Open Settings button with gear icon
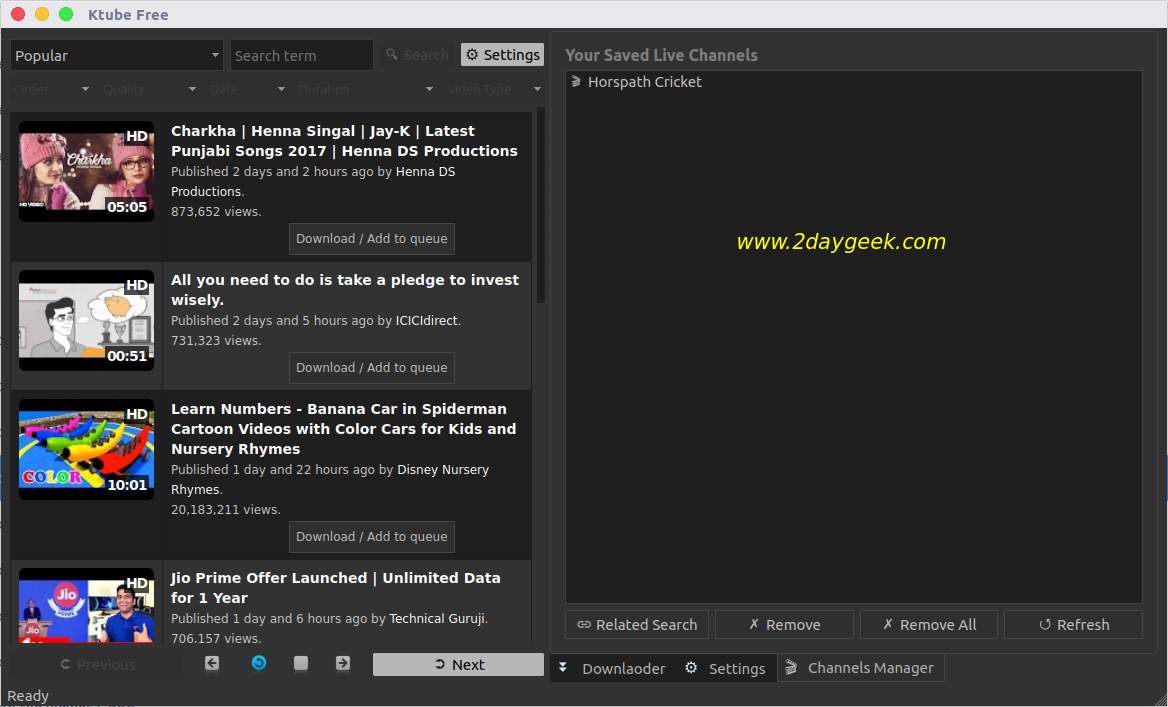Image resolution: width=1168 pixels, height=707 pixels. click(502, 55)
